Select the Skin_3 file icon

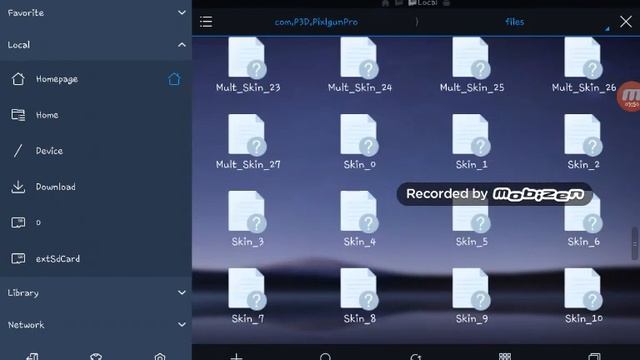point(247,212)
